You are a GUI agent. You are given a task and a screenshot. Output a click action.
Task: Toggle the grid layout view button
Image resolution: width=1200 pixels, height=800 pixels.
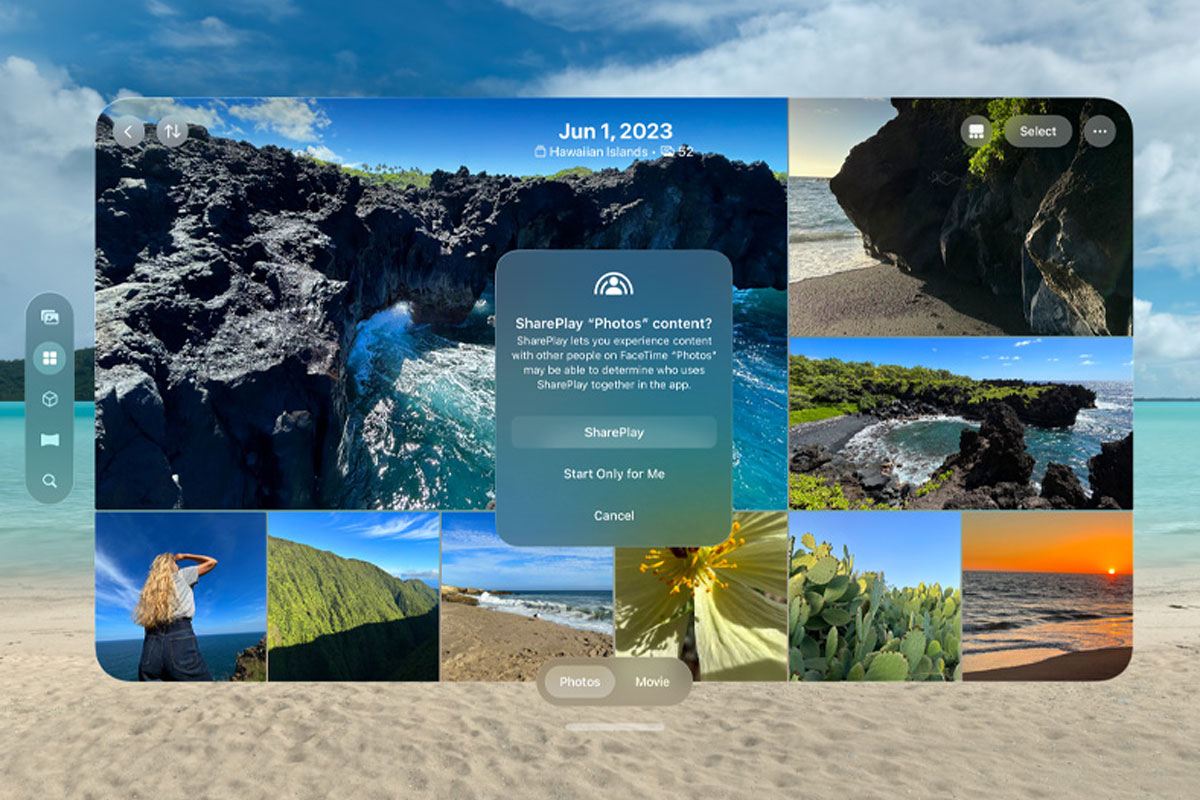click(976, 131)
